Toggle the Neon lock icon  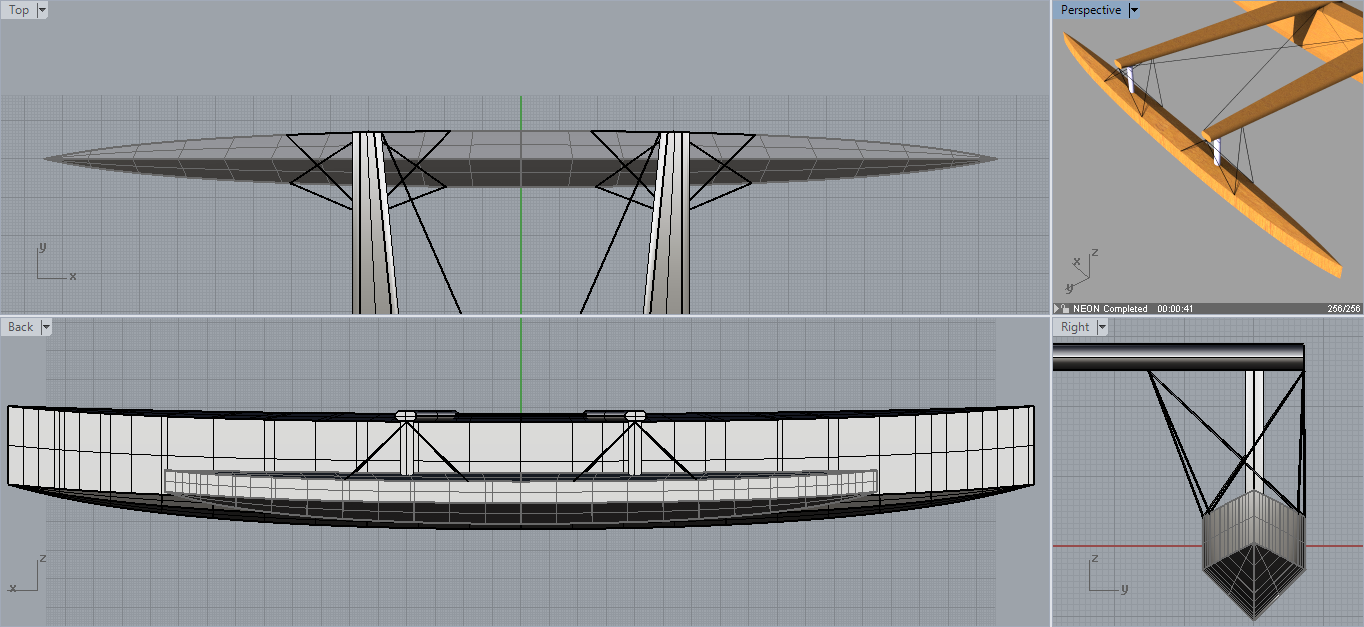click(1065, 309)
